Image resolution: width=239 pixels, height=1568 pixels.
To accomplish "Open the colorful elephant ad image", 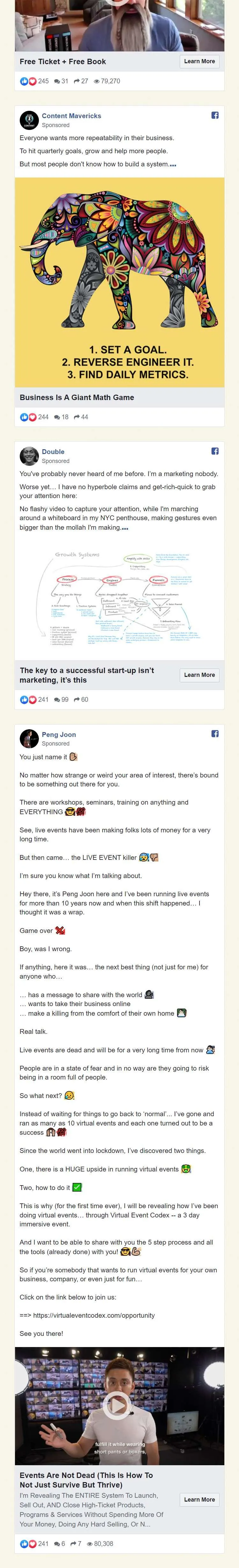I will coord(119,282).
